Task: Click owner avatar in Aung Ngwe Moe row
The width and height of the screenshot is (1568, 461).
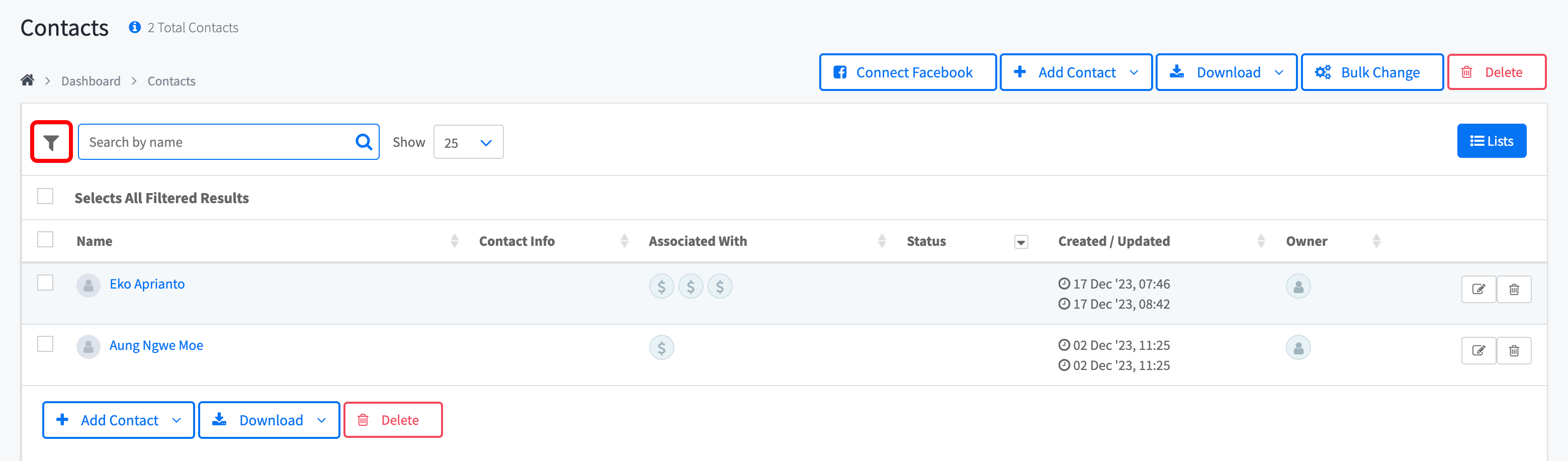Action: (x=1298, y=348)
